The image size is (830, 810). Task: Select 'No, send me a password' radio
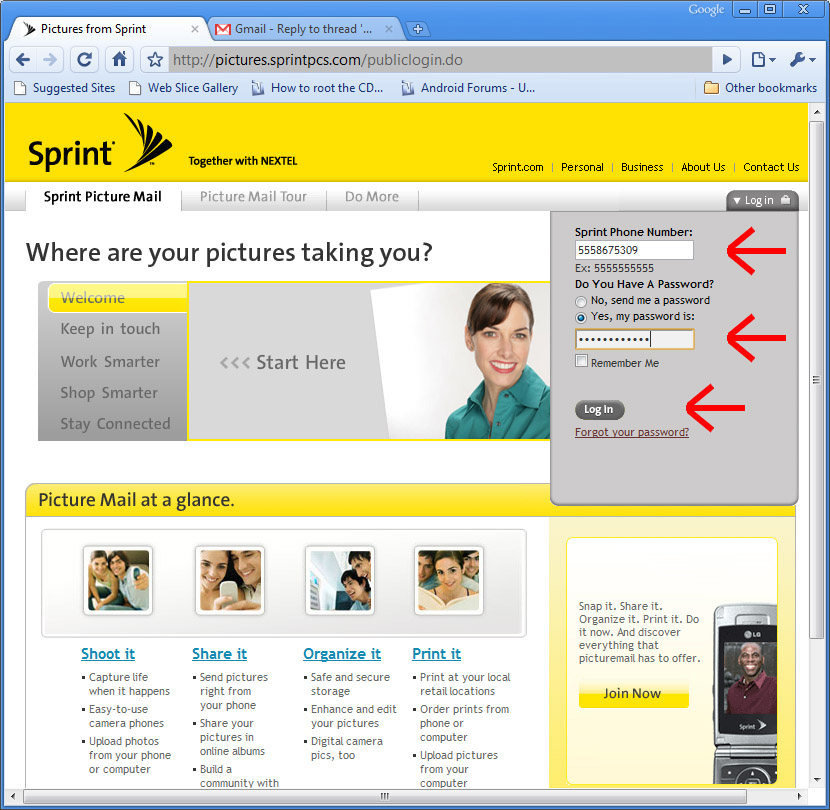tap(581, 301)
